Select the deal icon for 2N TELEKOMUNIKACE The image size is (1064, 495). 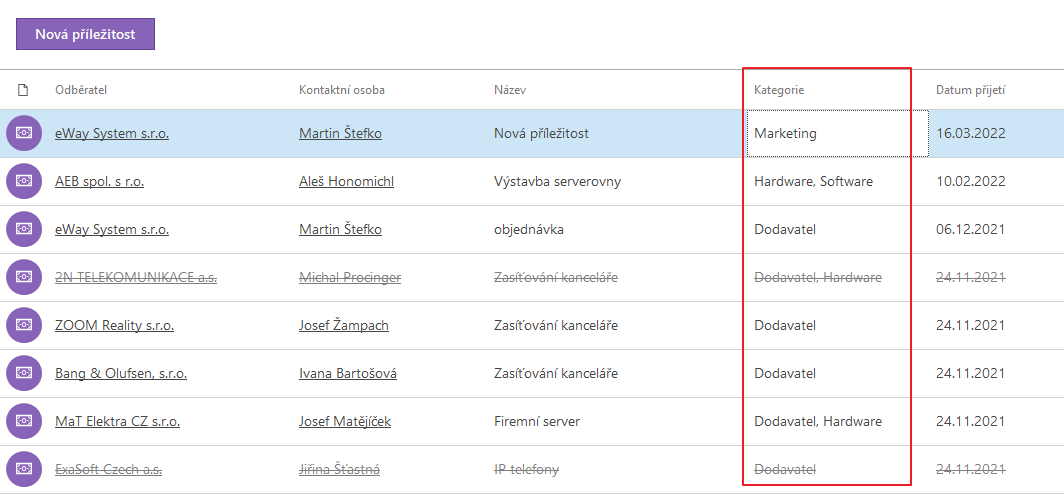click(x=24, y=277)
